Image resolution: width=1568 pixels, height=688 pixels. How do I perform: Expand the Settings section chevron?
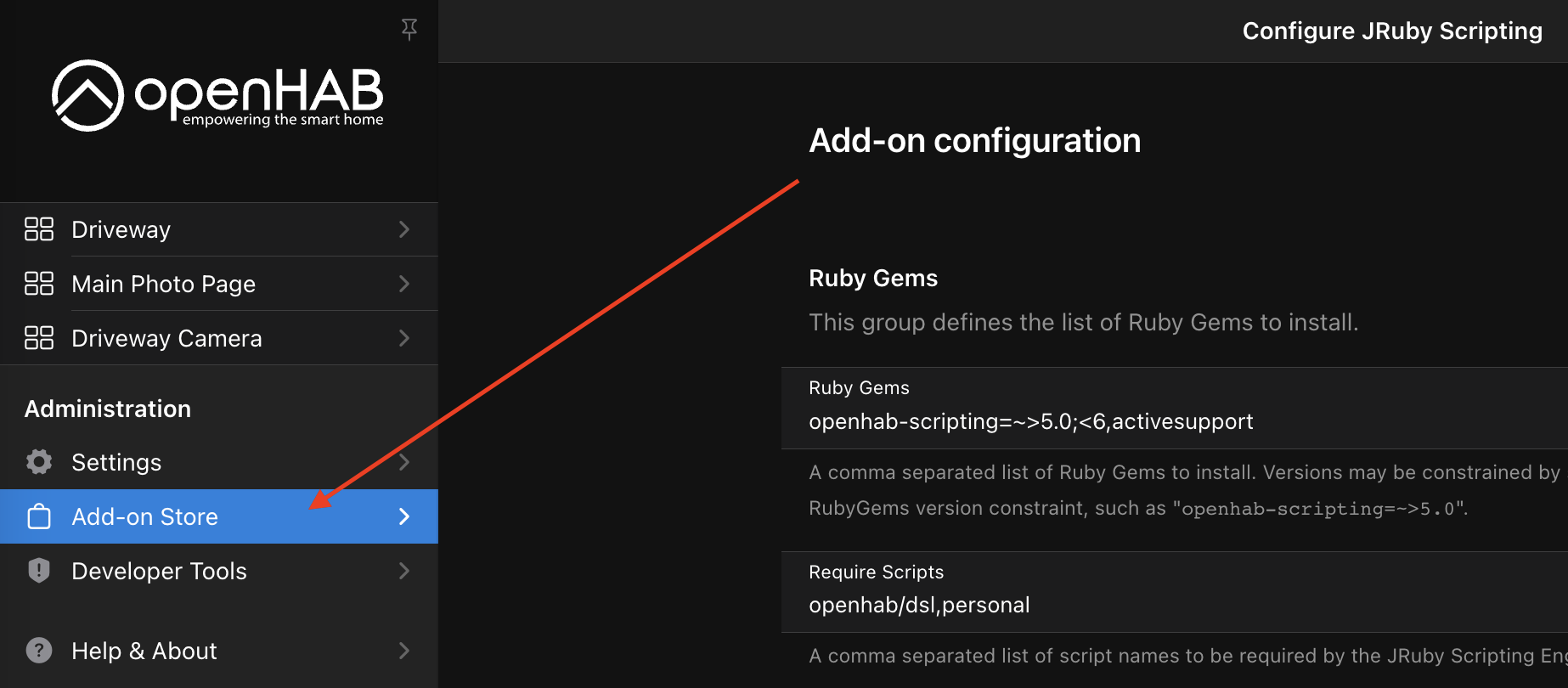[x=403, y=461]
